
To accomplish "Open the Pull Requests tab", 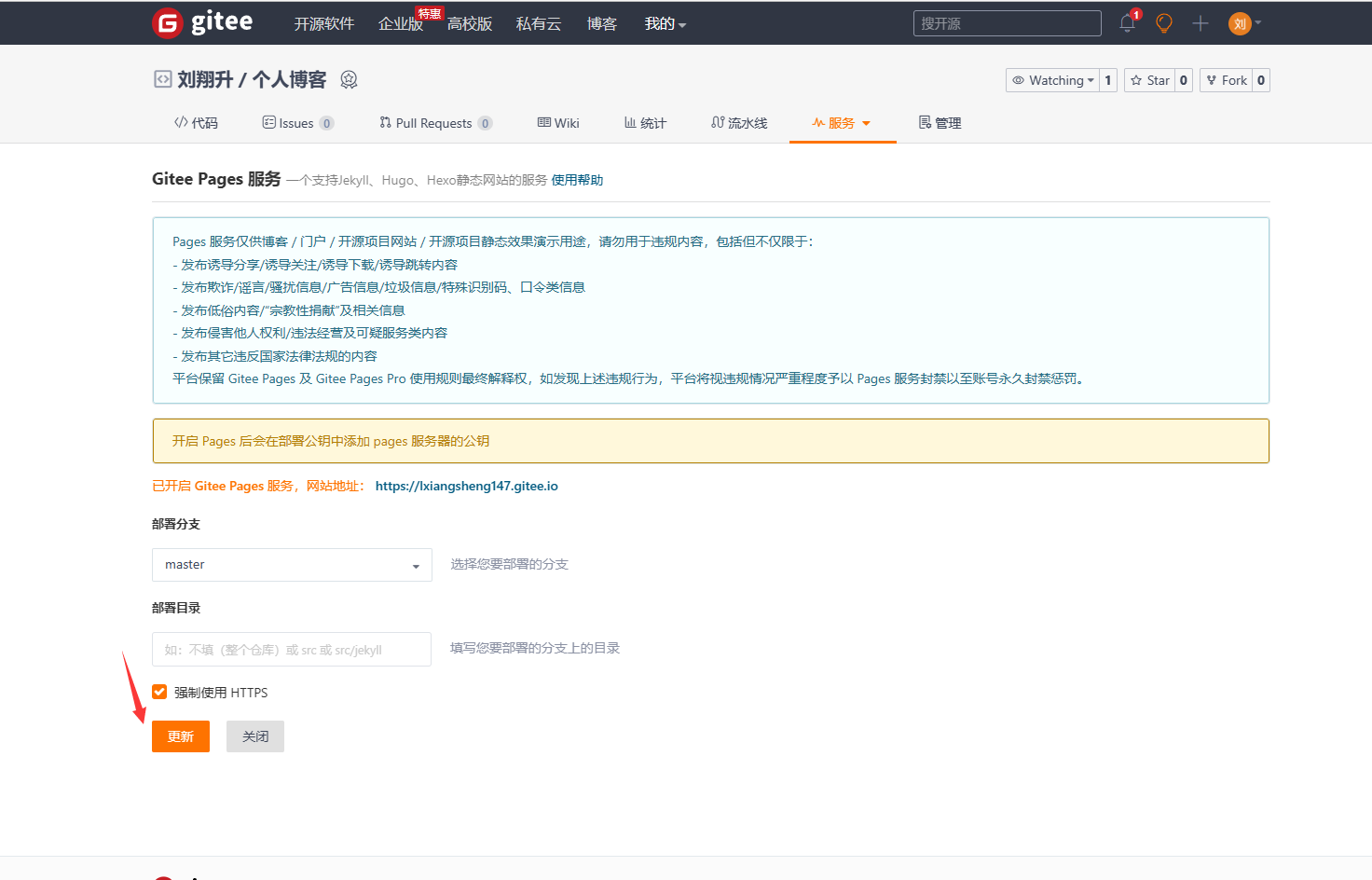I will tap(433, 123).
